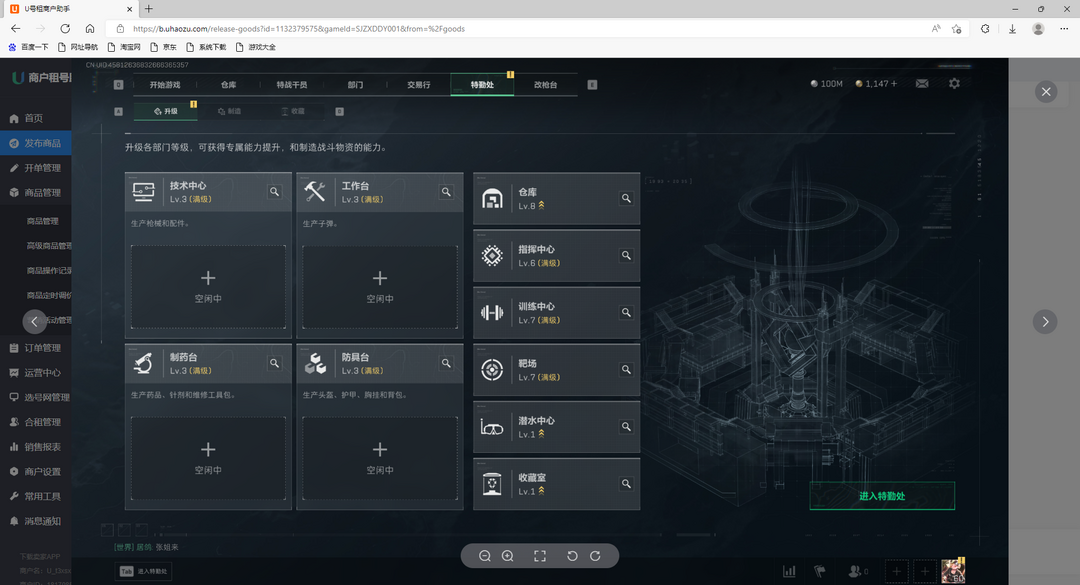1080x585 pixels.
Task: Go to the next preview image
Action: 1045,321
